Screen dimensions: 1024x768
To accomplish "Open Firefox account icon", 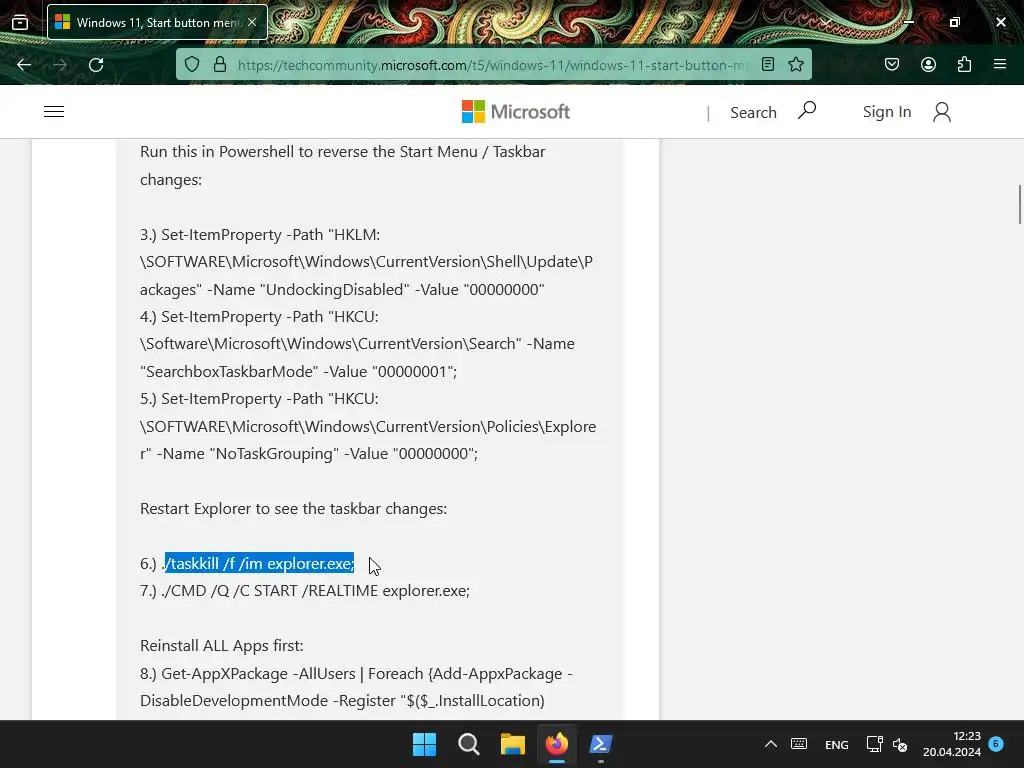I will [928, 64].
